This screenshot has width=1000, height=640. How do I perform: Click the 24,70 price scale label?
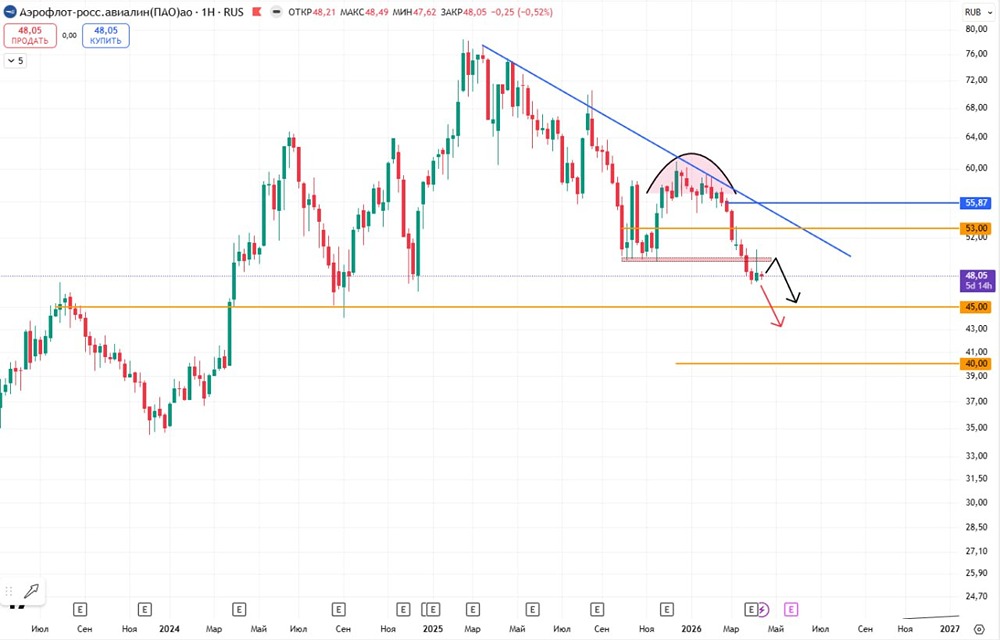[x=976, y=597]
